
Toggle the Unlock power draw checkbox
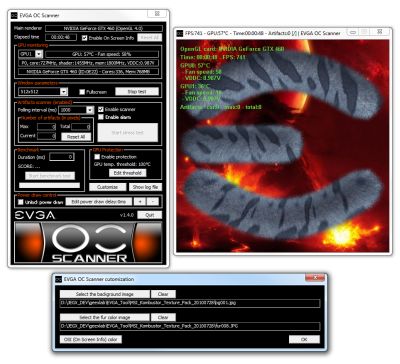[x=21, y=202]
